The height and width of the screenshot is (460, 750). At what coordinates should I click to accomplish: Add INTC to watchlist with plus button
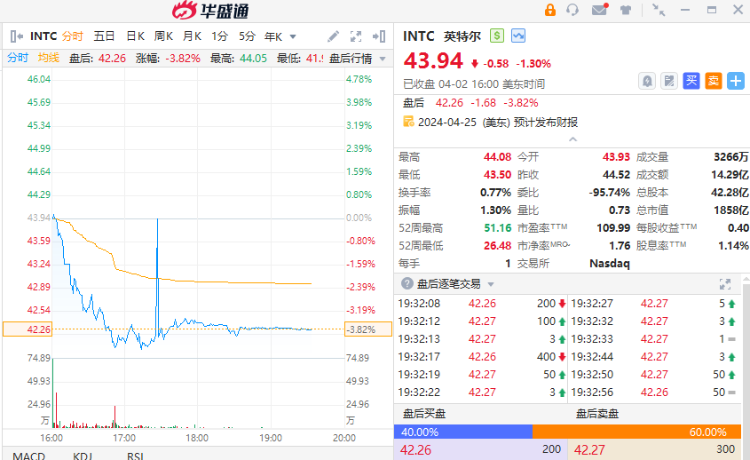tap(736, 81)
